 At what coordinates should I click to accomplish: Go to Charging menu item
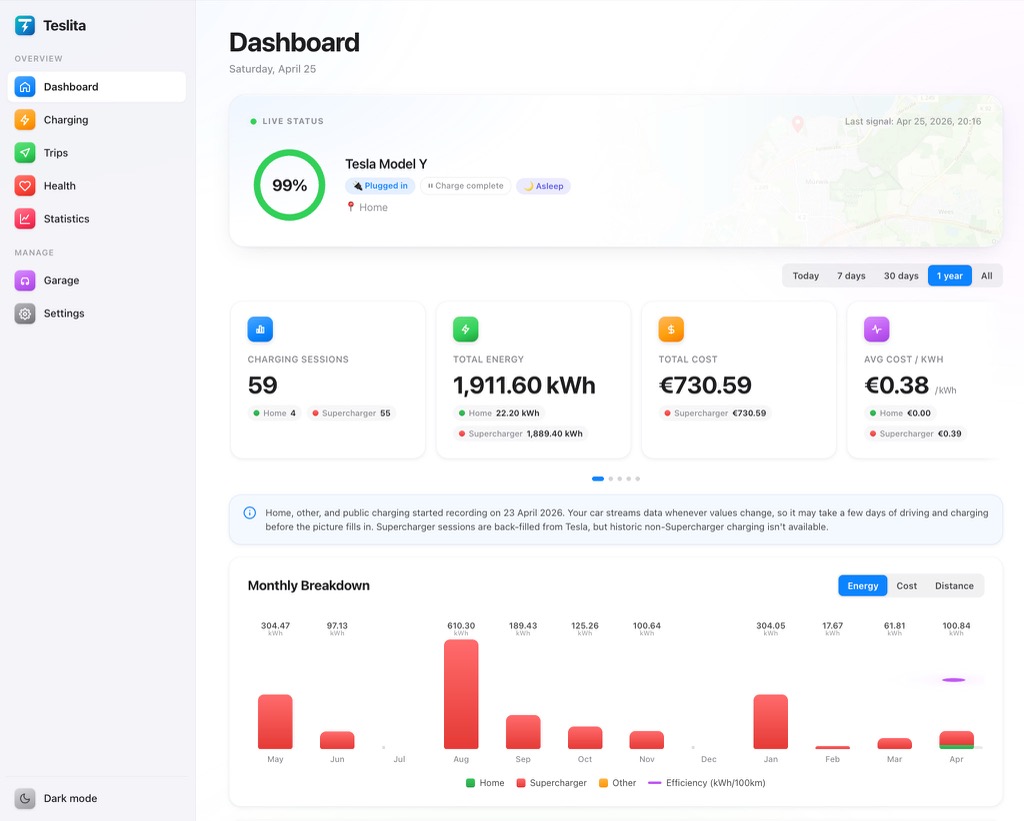[97, 120]
